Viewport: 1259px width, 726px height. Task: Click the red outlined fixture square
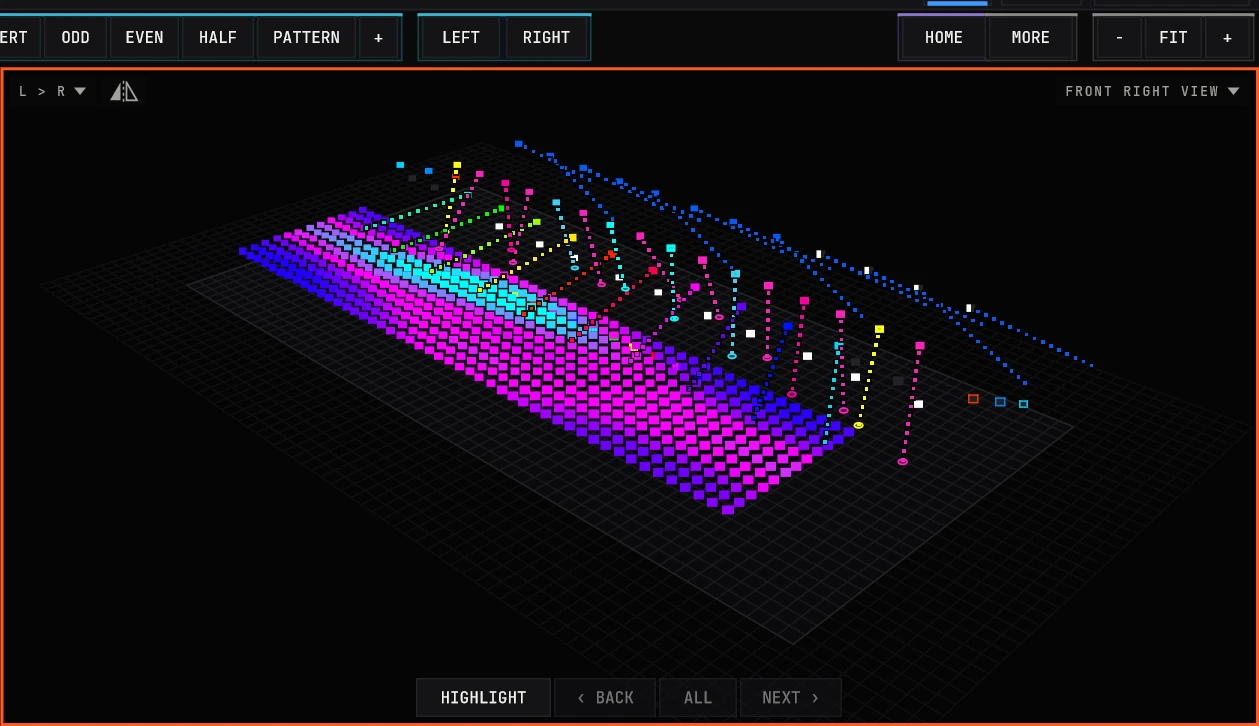pyautogui.click(x=973, y=399)
